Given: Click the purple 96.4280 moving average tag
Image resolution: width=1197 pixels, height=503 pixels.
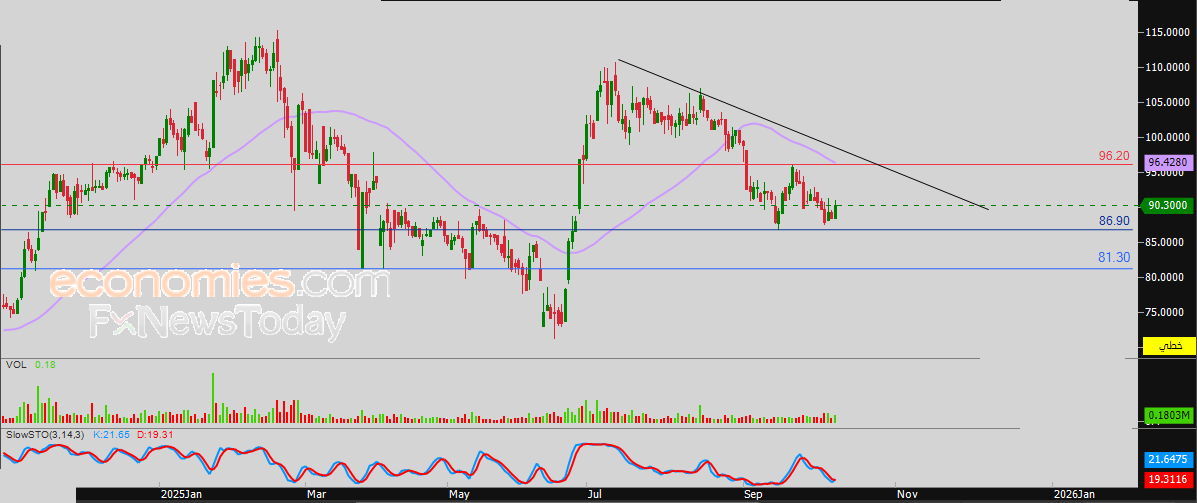Looking at the screenshot, I should pyautogui.click(x=1168, y=161).
